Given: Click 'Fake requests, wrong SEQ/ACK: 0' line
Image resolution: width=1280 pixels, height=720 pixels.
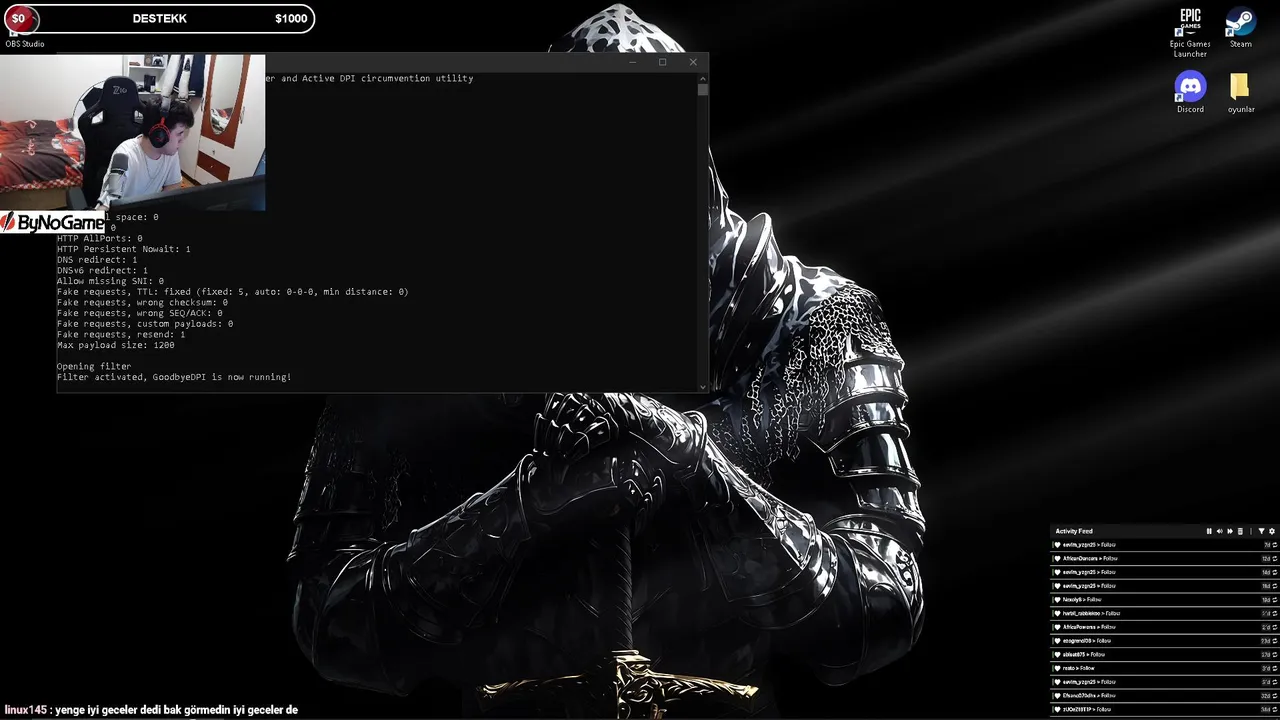Looking at the screenshot, I should click(x=139, y=313).
